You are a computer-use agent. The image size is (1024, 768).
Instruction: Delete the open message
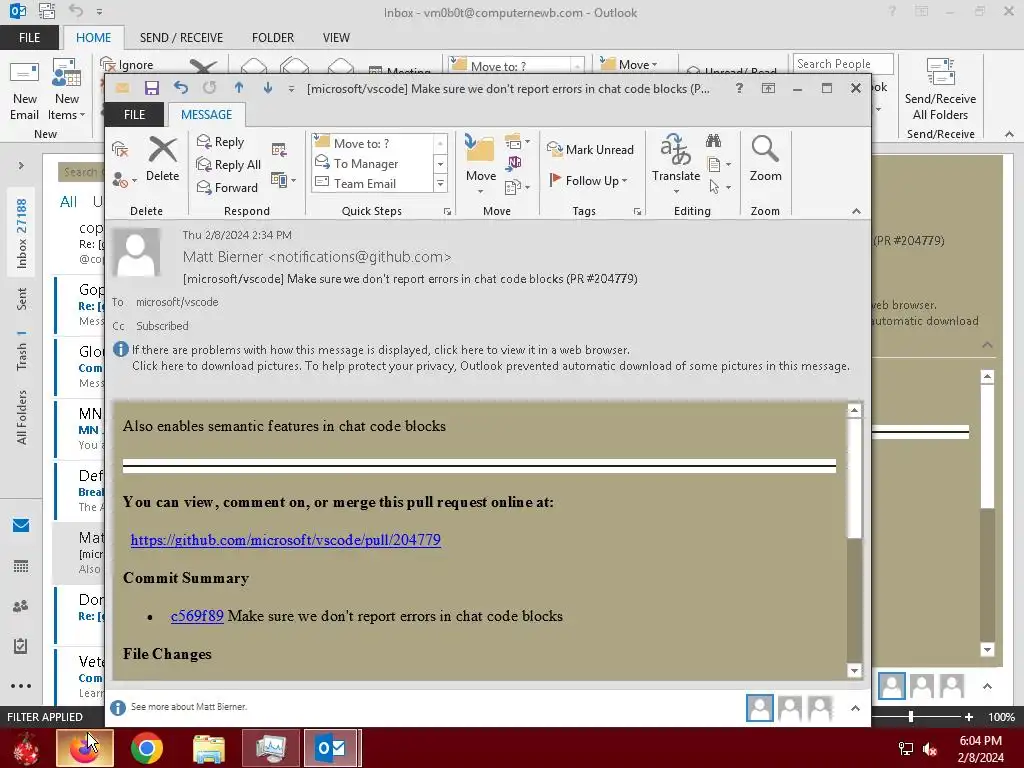pyautogui.click(x=162, y=159)
